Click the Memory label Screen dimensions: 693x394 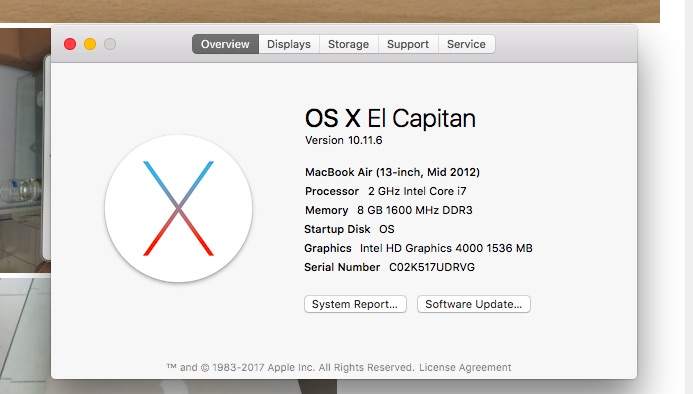[327, 210]
